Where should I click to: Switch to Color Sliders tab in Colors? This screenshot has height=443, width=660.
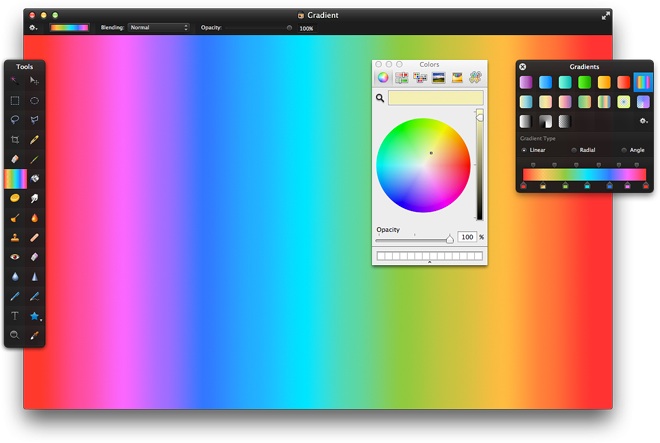401,77
